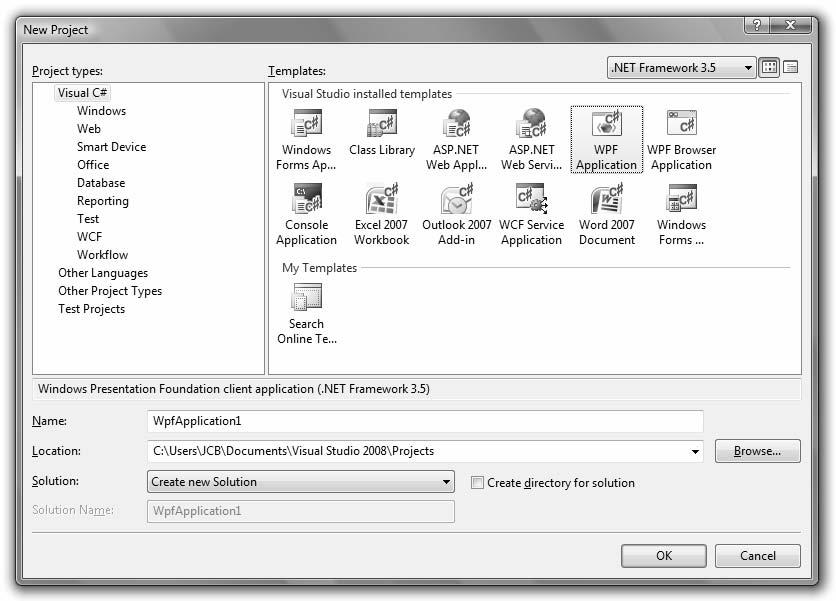The width and height of the screenshot is (836, 601).
Task: Click the "Solution:" label
Action: tap(55, 481)
